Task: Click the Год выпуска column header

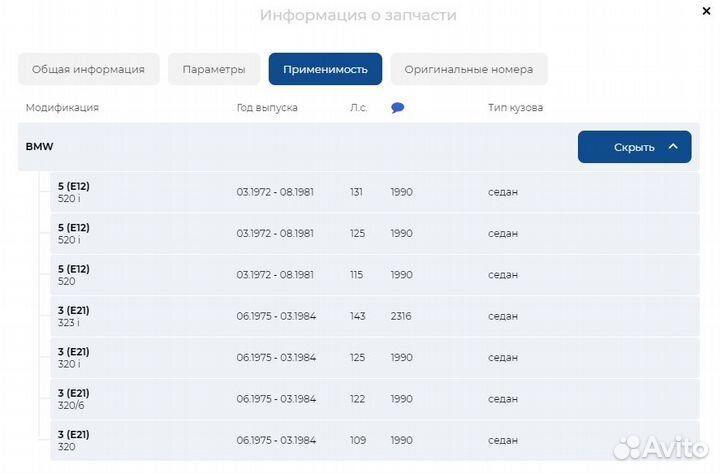Action: [267, 108]
